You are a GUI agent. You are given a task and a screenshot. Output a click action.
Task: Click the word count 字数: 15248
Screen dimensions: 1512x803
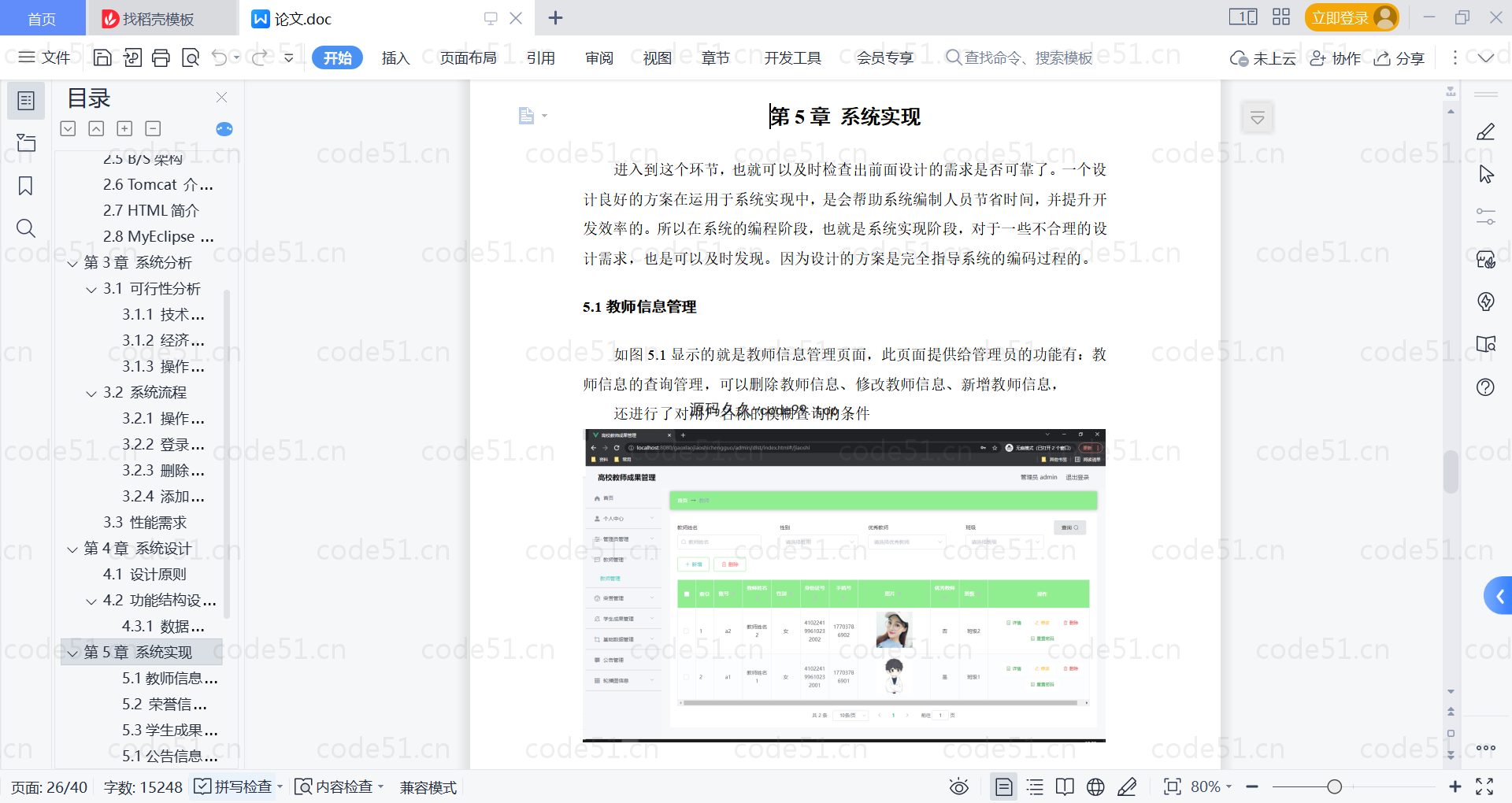[x=143, y=786]
